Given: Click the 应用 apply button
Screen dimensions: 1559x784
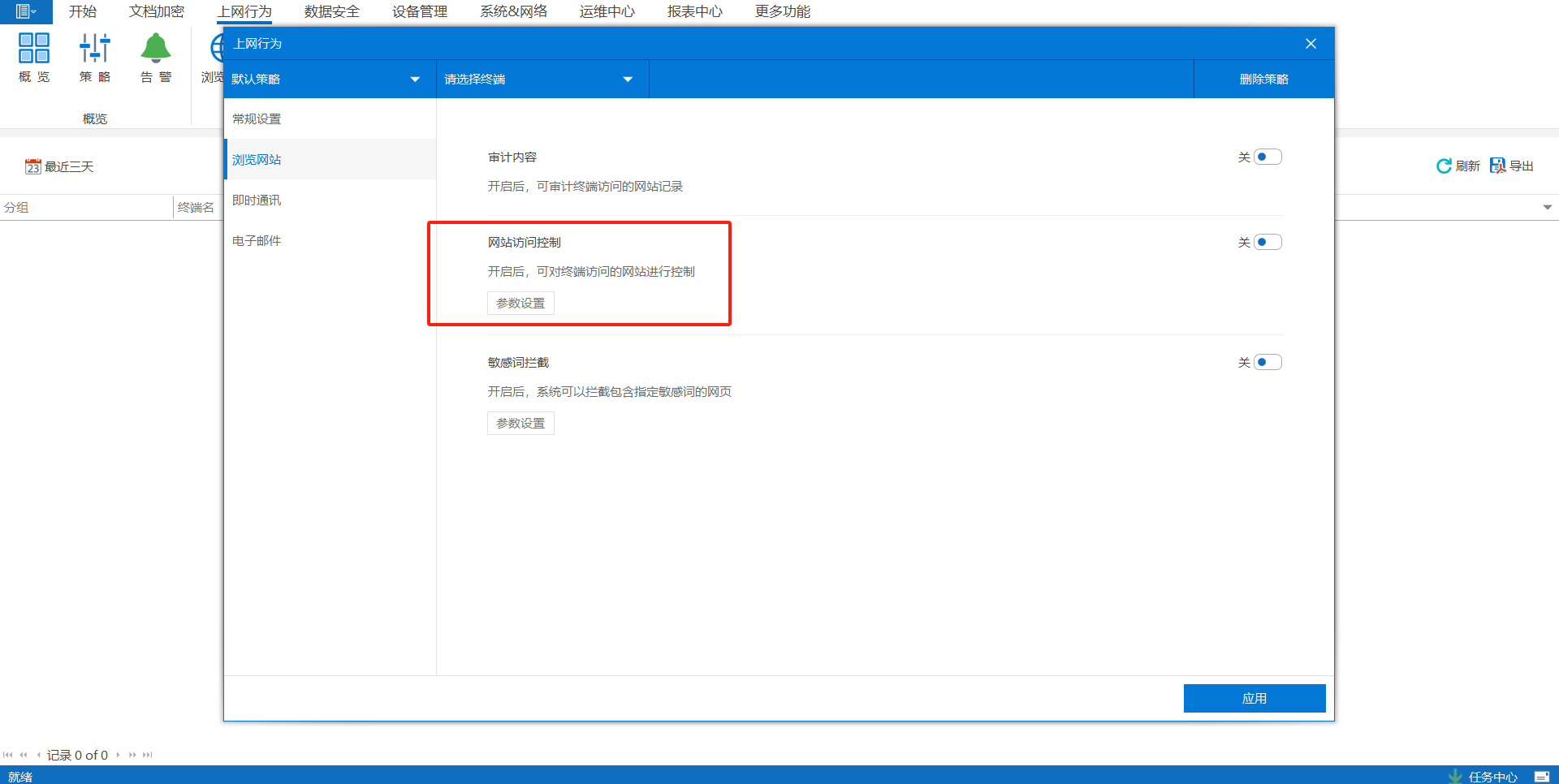Looking at the screenshot, I should point(1254,699).
